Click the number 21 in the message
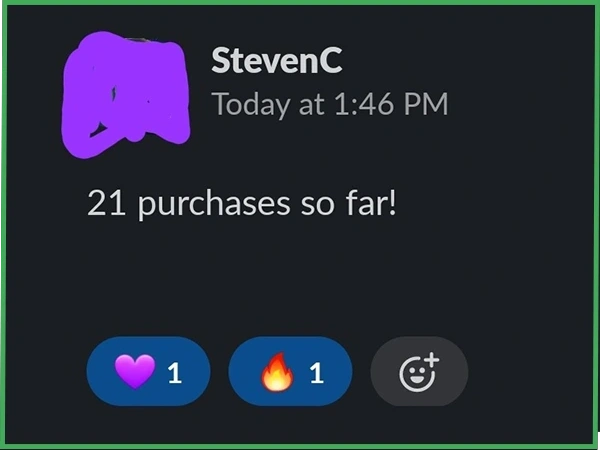 (106, 203)
